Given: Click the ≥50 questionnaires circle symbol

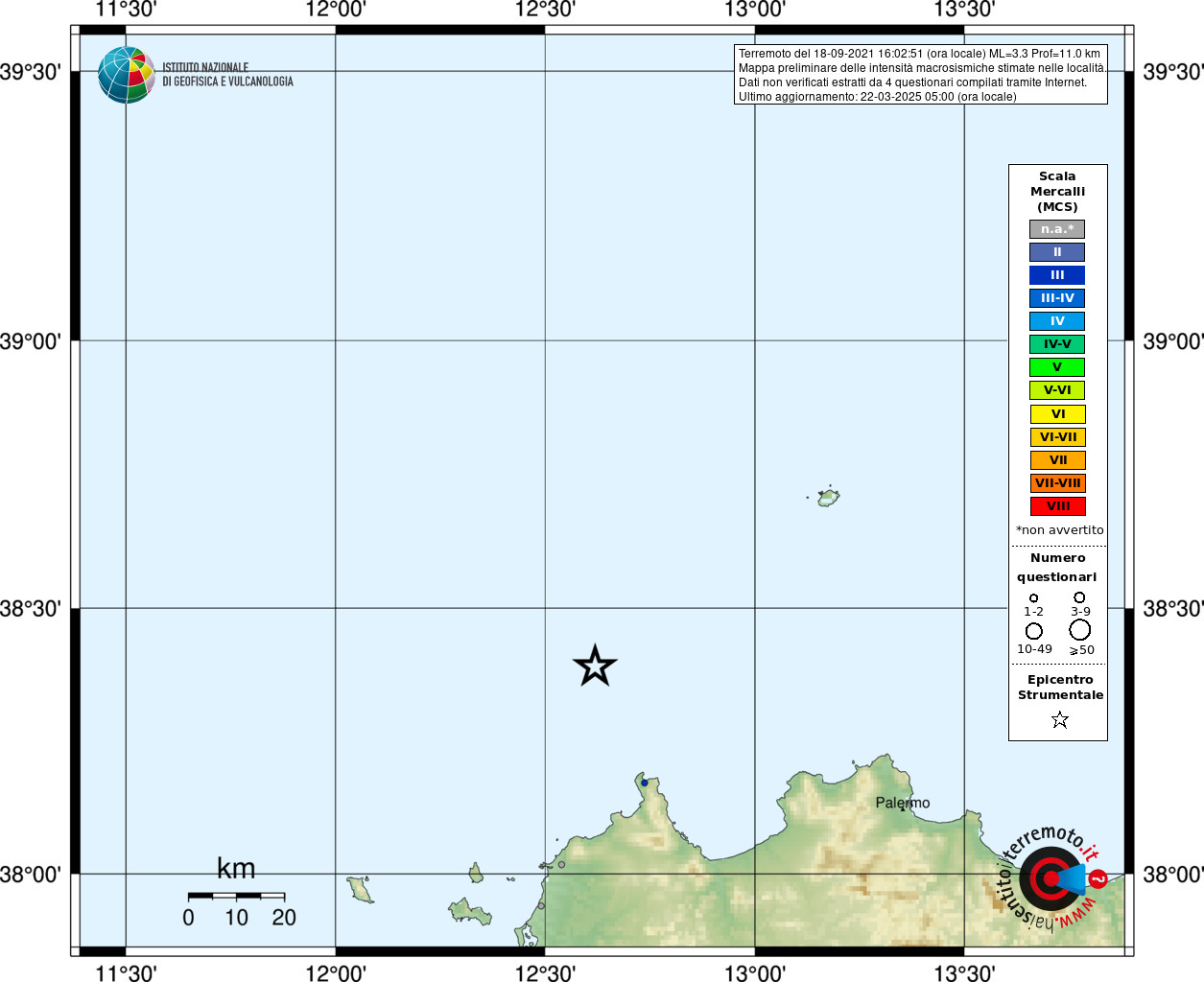Looking at the screenshot, I should click(1080, 630).
